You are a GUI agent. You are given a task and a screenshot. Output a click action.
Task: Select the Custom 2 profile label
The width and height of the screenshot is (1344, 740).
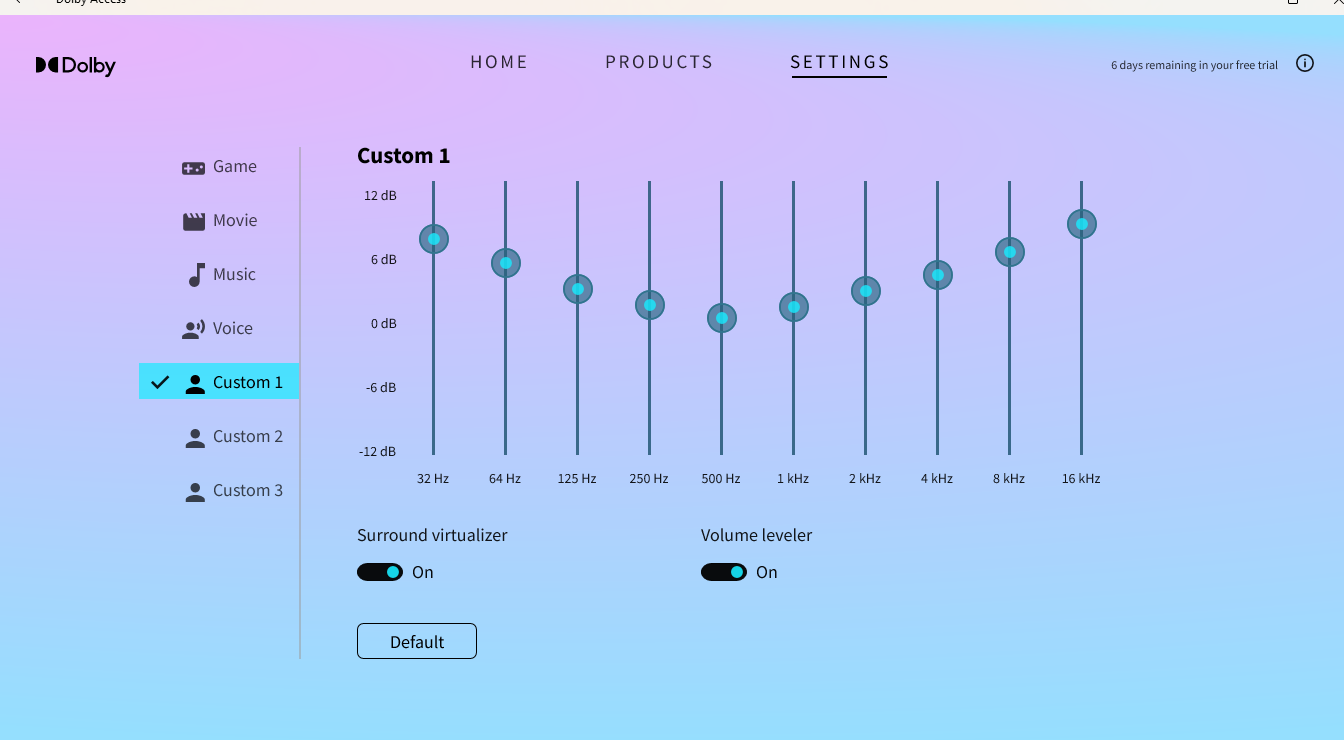point(248,436)
